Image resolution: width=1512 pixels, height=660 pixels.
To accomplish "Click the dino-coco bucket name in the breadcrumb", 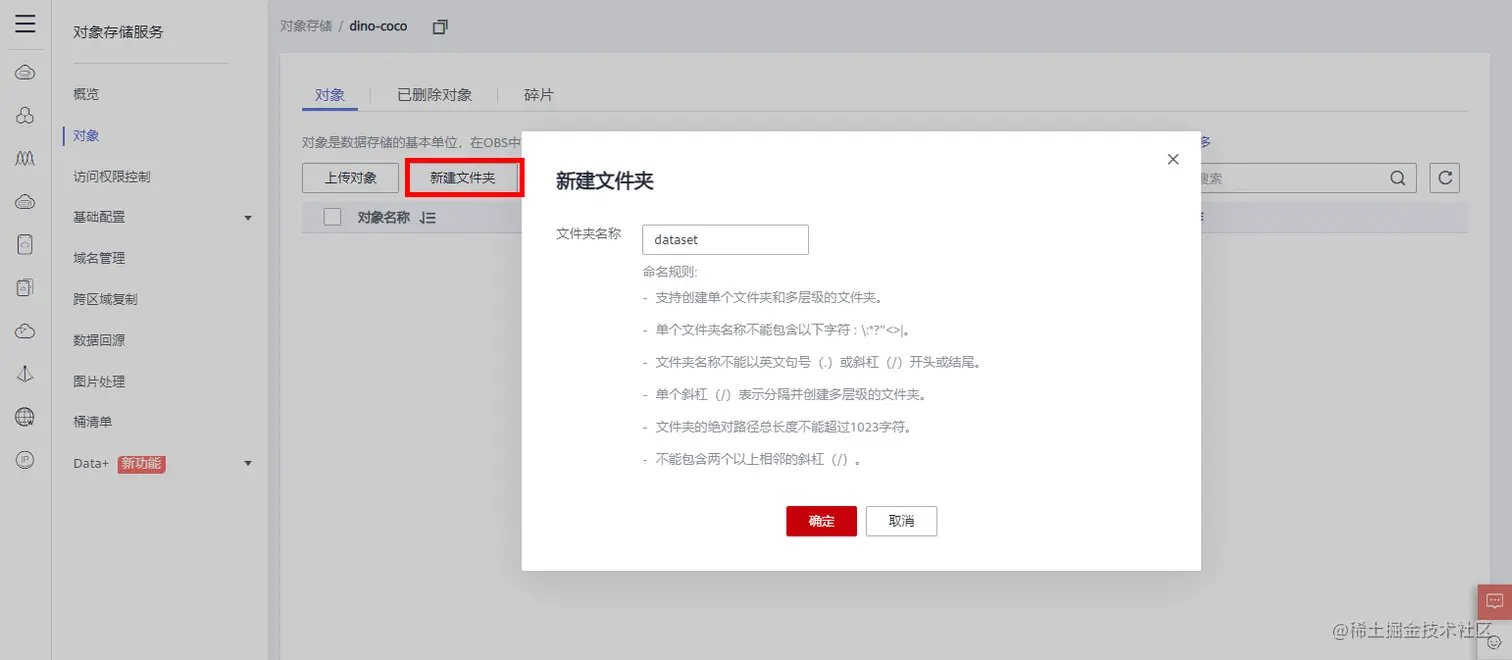I will pyautogui.click(x=378, y=26).
